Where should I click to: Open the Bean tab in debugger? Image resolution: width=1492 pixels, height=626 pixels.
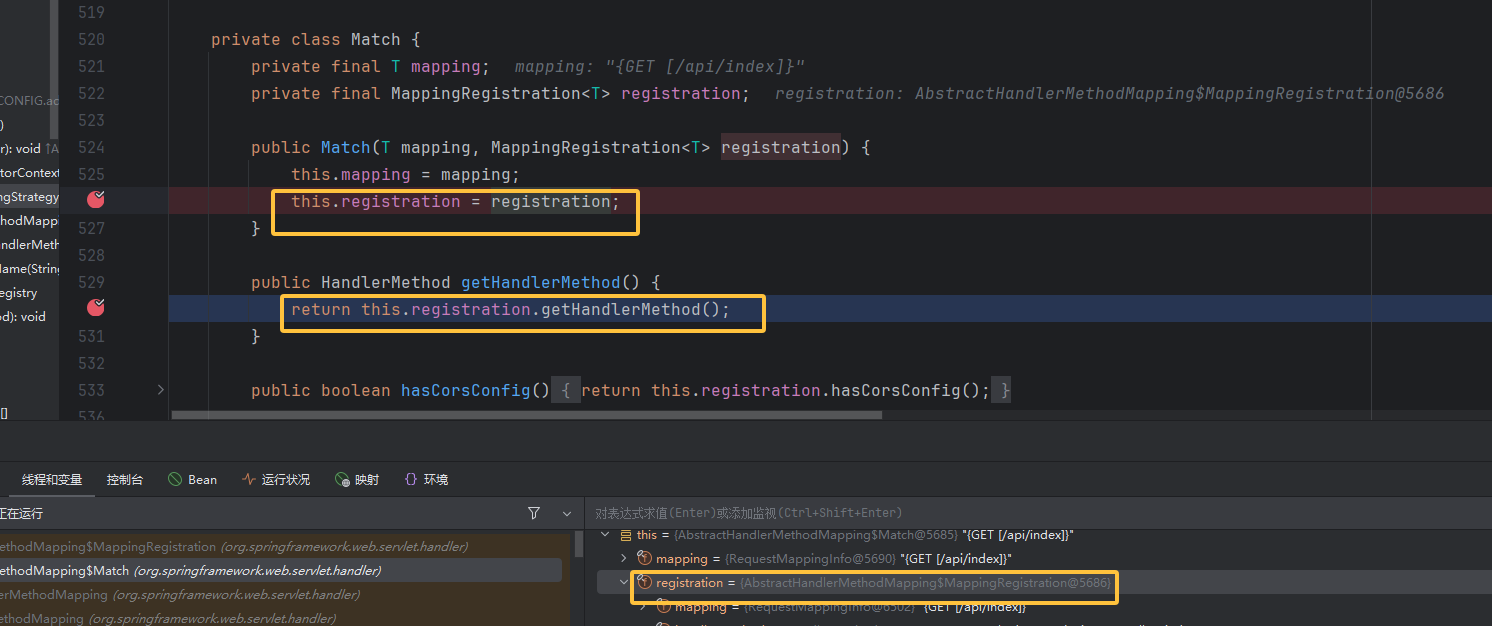pyautogui.click(x=193, y=480)
